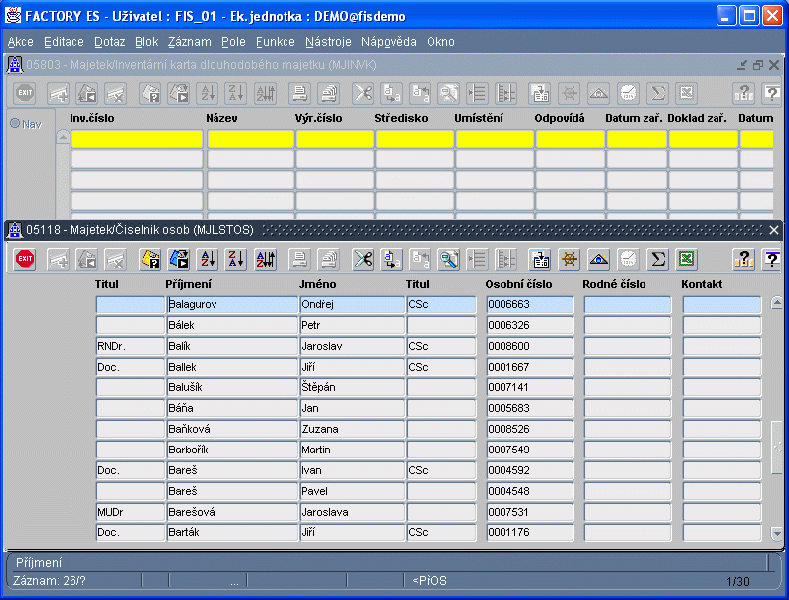Sort ascending A-Z in Číselník osob toolbar
This screenshot has height=600, width=789.
click(208, 259)
